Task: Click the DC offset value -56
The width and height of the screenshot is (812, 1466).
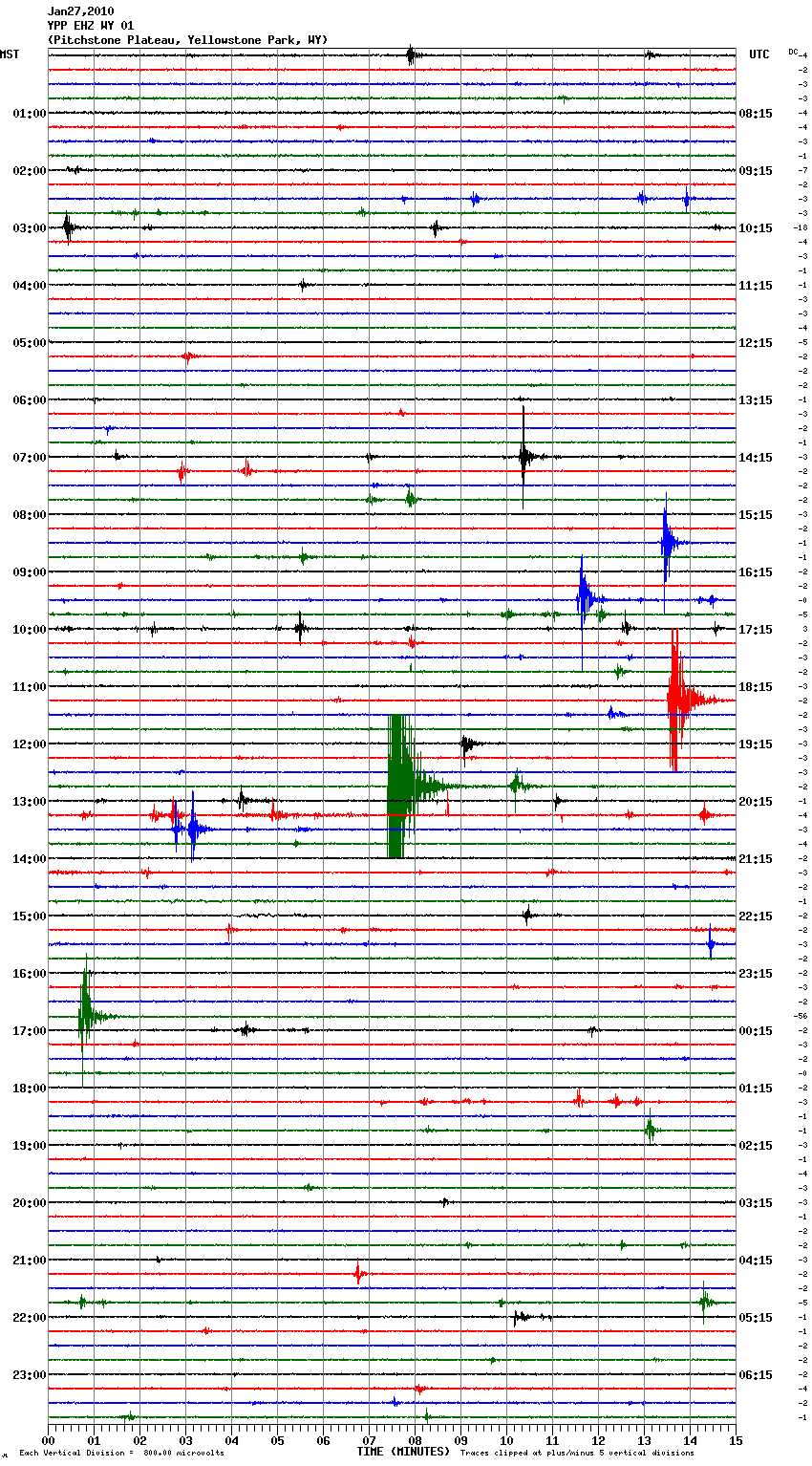Action: point(801,1016)
